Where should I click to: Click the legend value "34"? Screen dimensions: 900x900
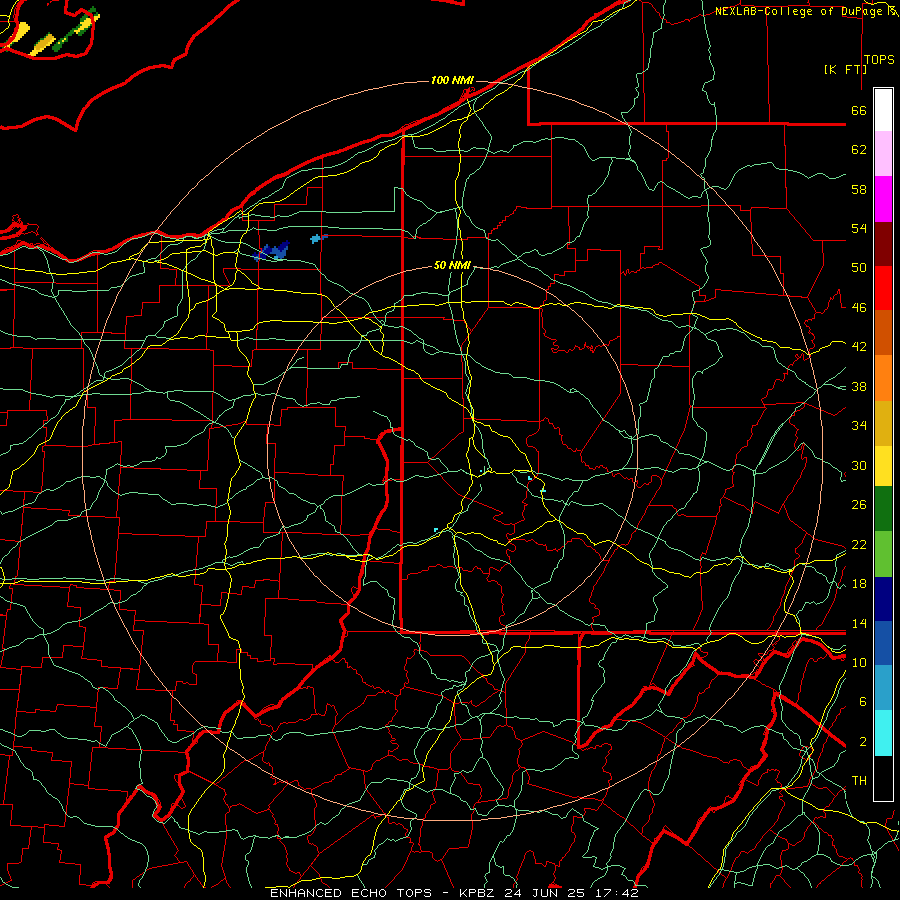[x=859, y=426]
